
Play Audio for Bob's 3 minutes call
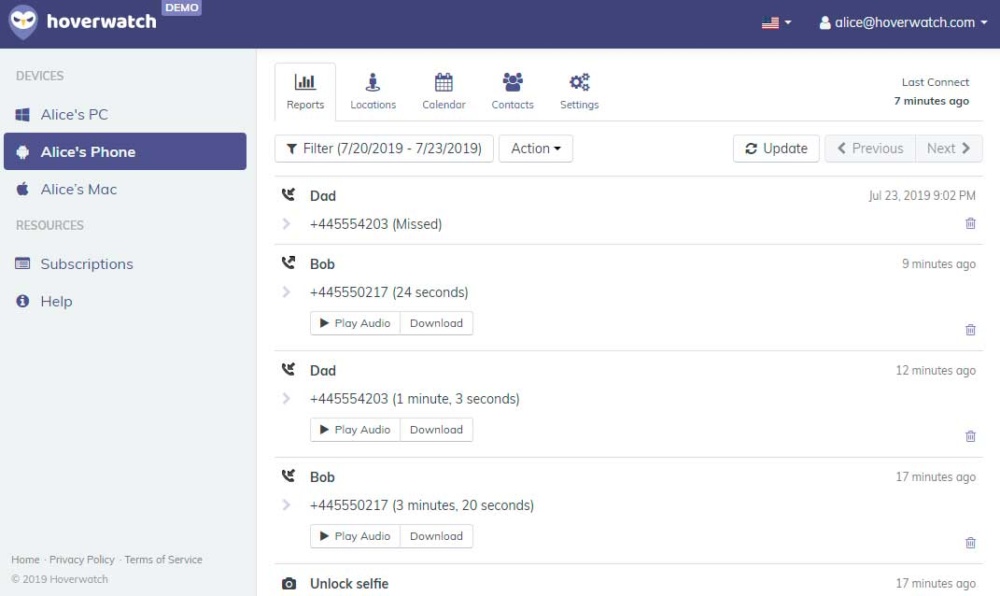355,536
